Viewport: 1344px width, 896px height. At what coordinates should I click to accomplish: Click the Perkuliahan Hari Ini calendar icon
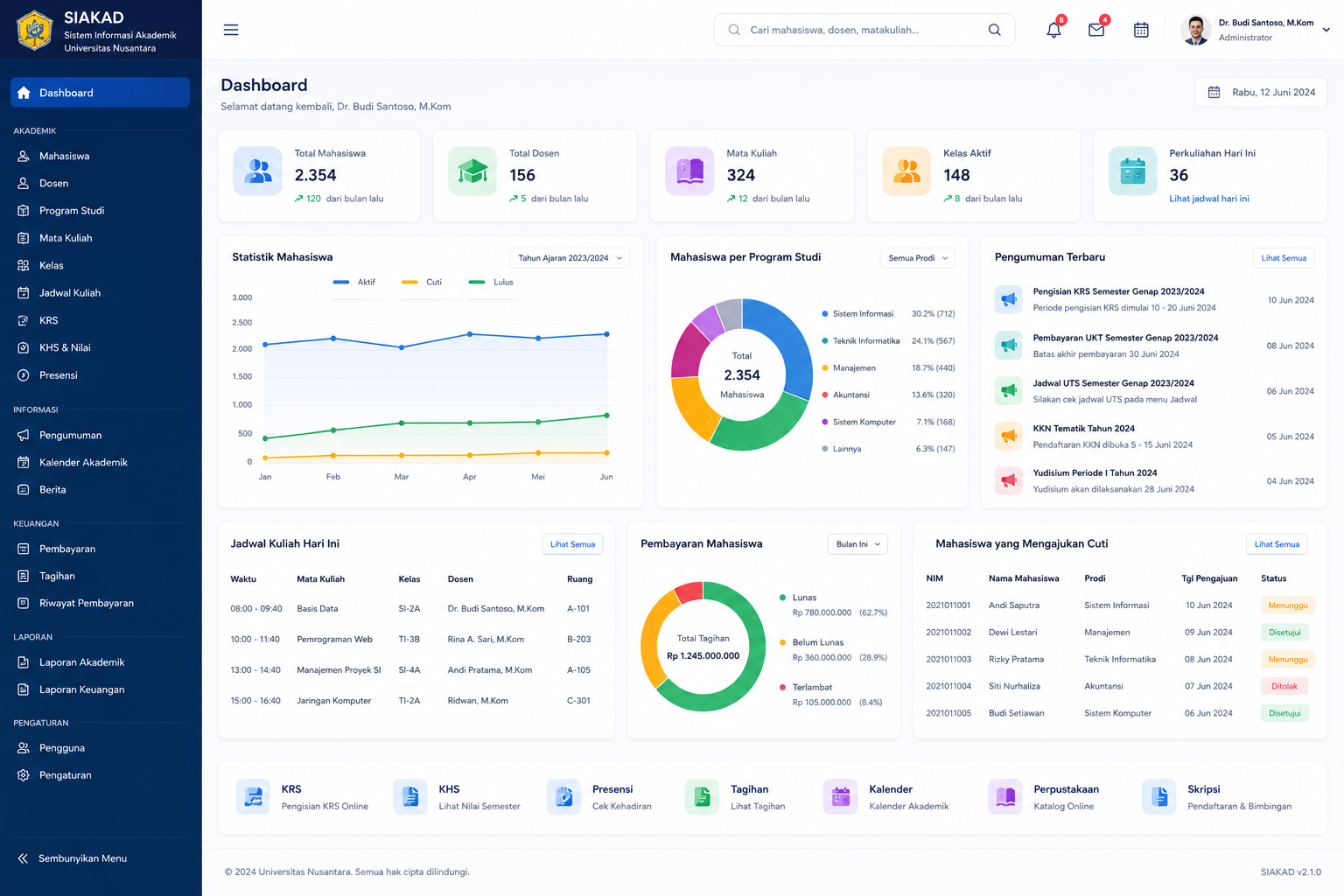coord(1132,171)
